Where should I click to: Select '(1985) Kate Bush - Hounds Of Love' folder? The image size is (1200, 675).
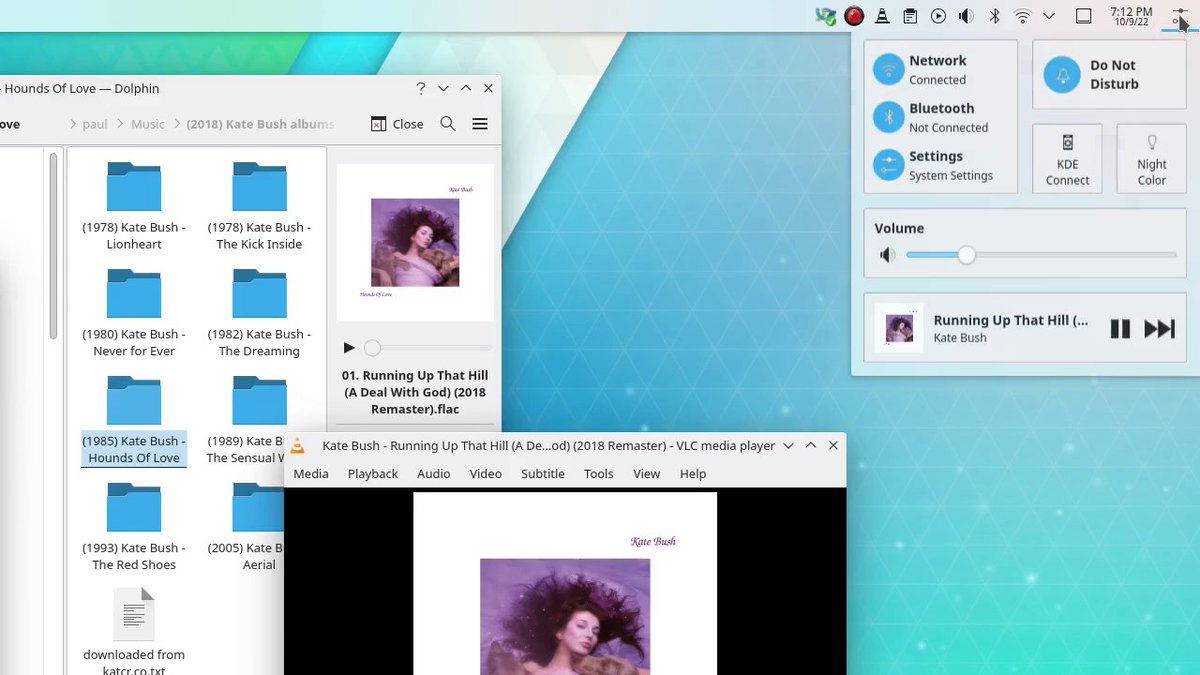[134, 420]
